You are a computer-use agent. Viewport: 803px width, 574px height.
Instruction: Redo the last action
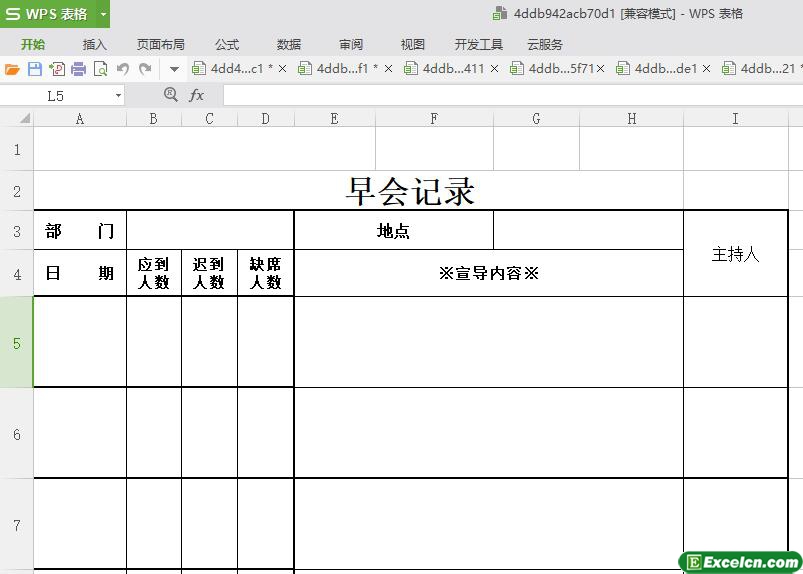[145, 69]
